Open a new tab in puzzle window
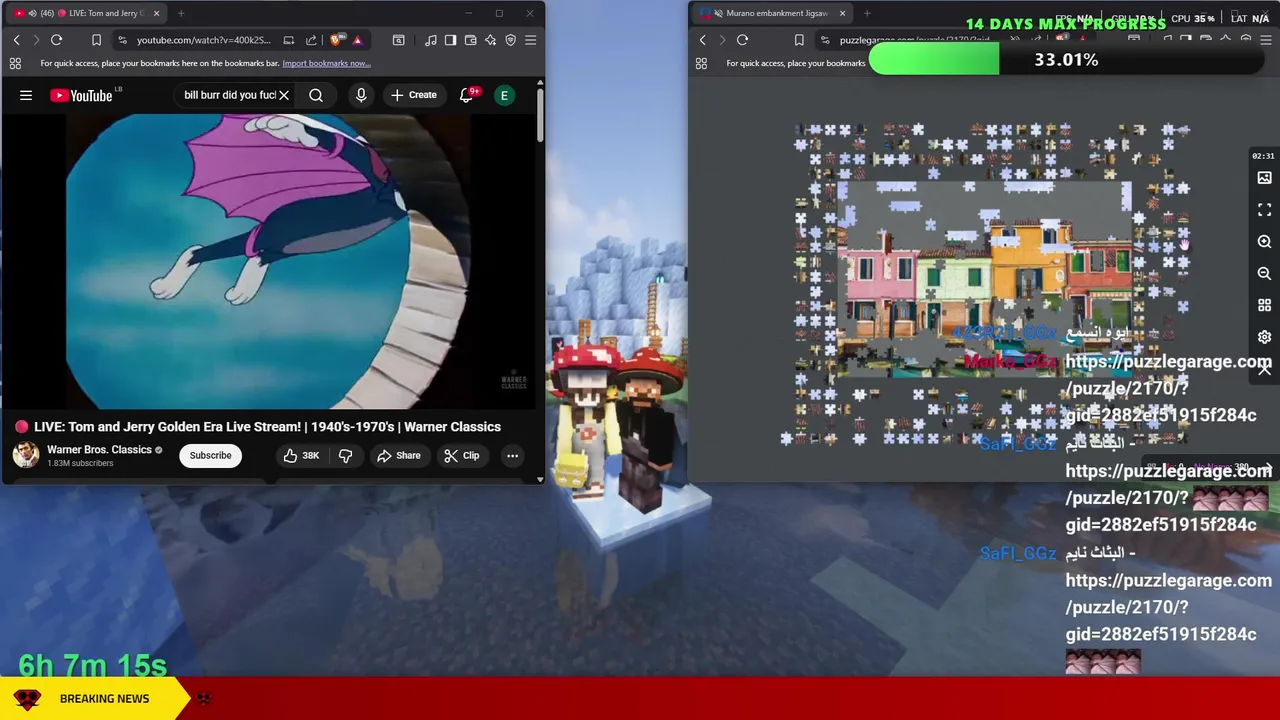Viewport: 1280px width, 720px height. coord(867,13)
